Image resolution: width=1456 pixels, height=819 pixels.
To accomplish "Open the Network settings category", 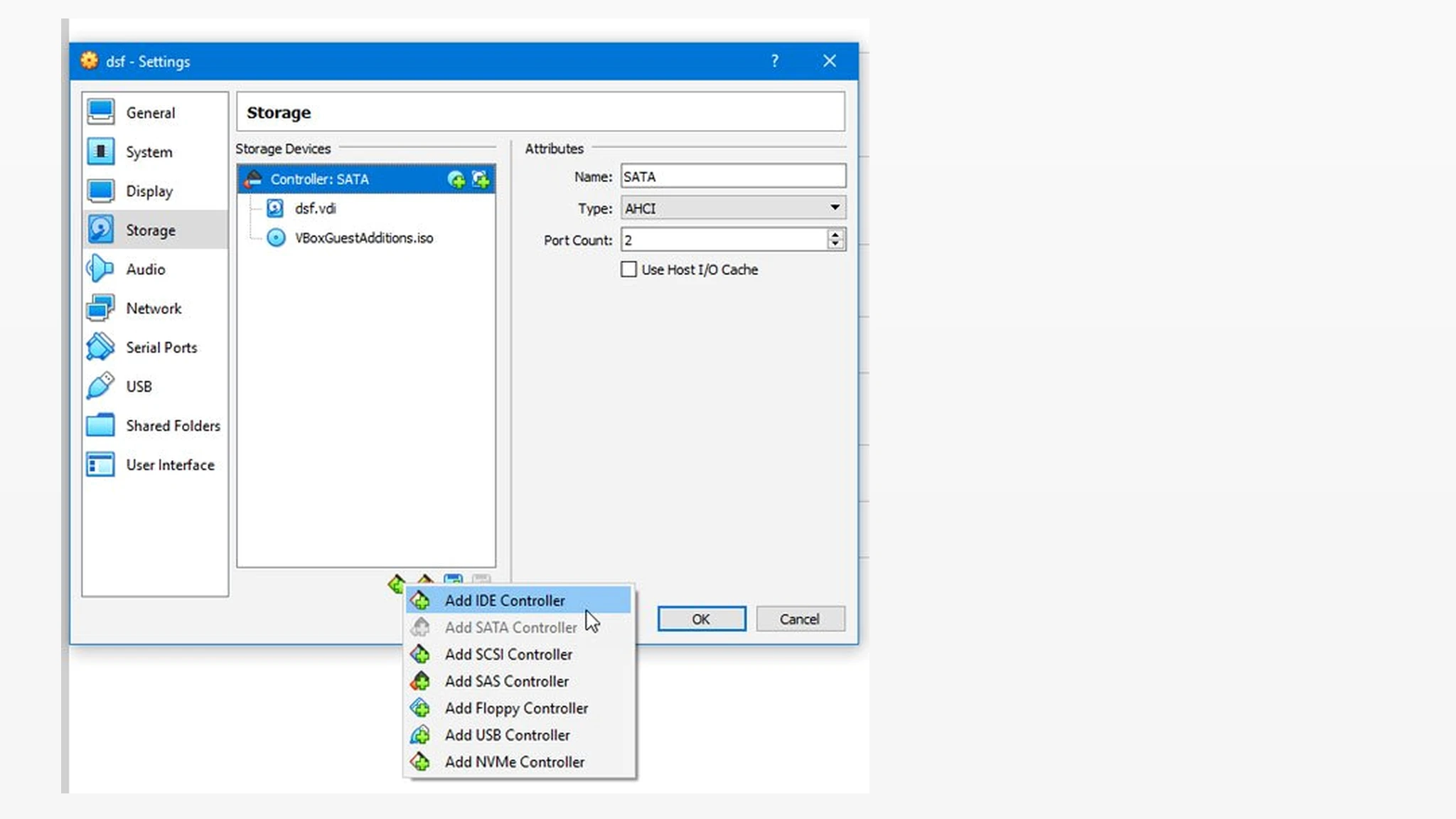I will 155,308.
